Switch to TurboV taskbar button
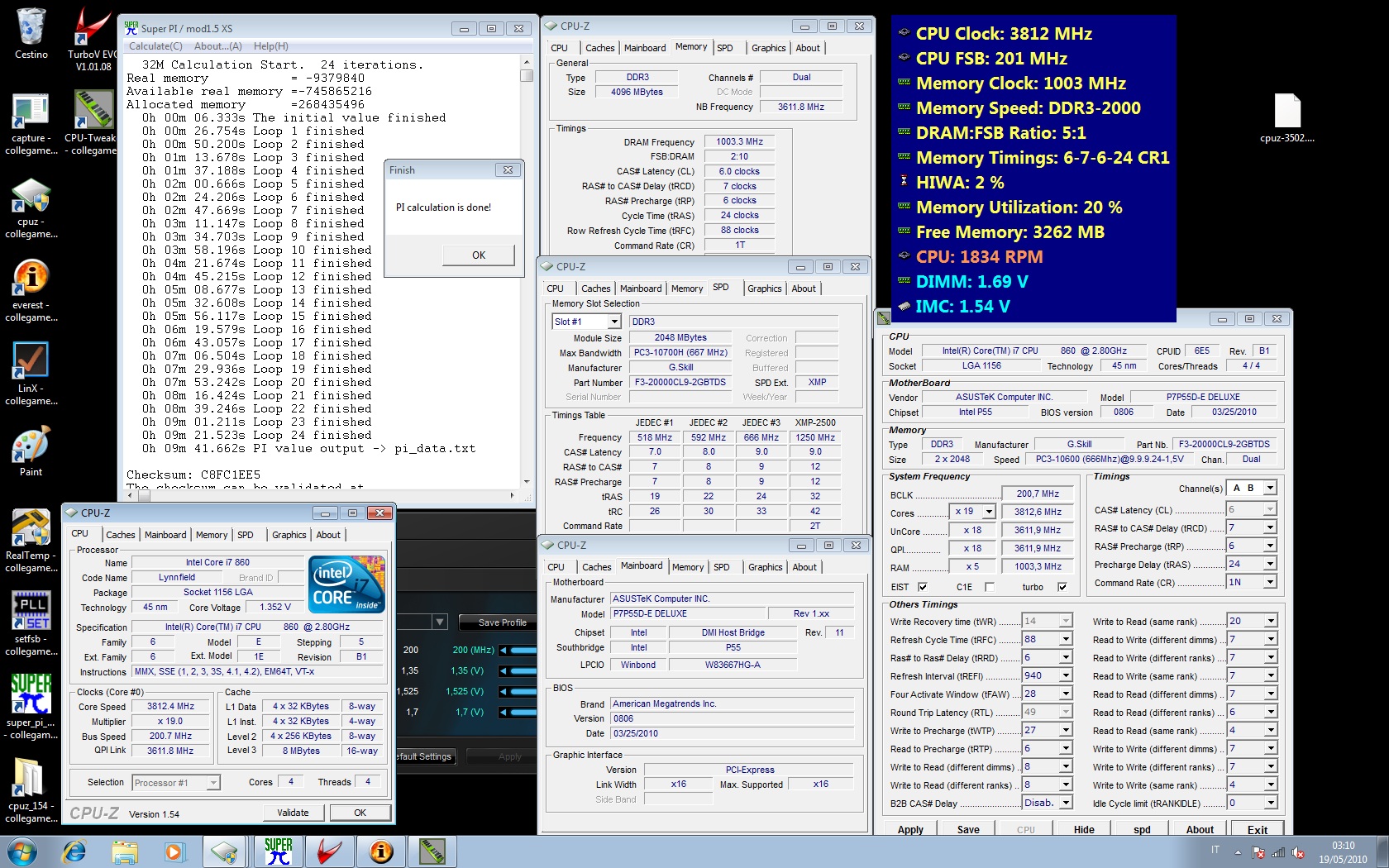 (330, 851)
